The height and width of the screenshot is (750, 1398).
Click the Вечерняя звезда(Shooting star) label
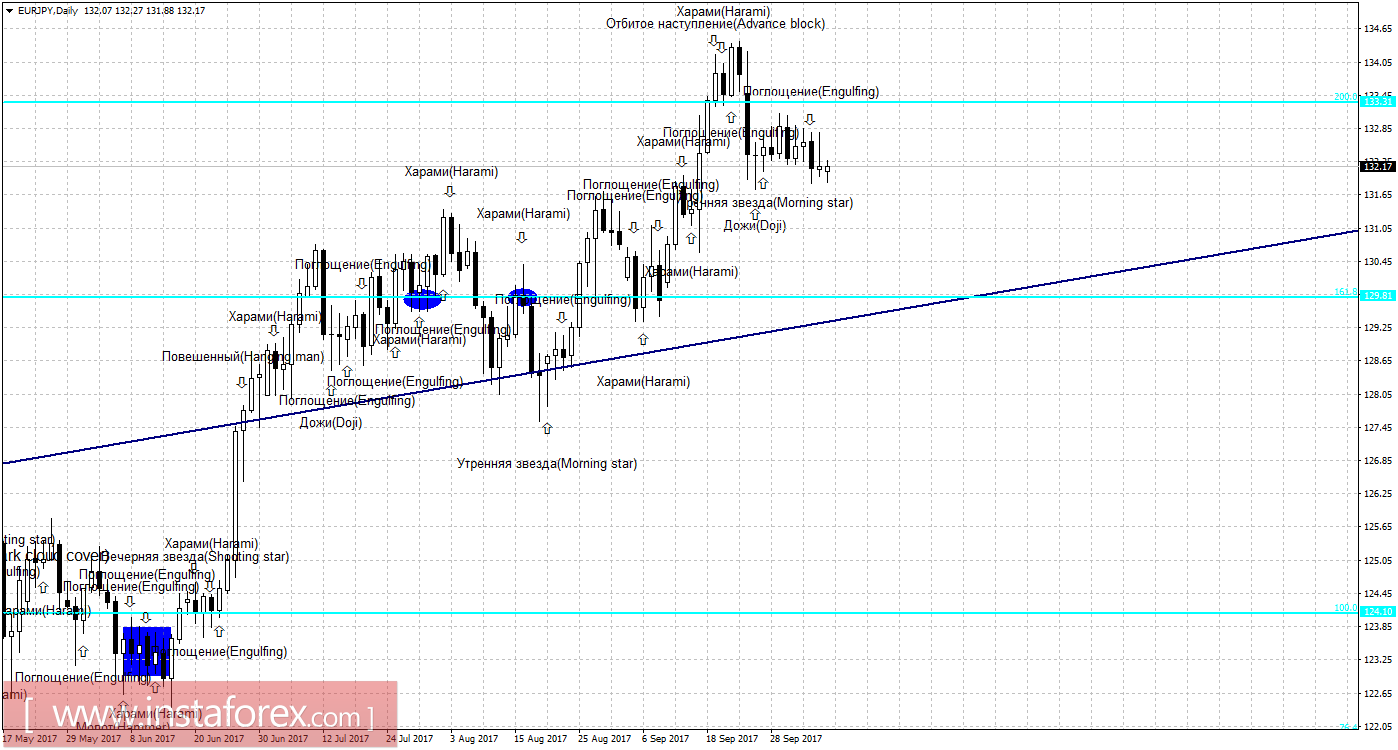point(195,556)
